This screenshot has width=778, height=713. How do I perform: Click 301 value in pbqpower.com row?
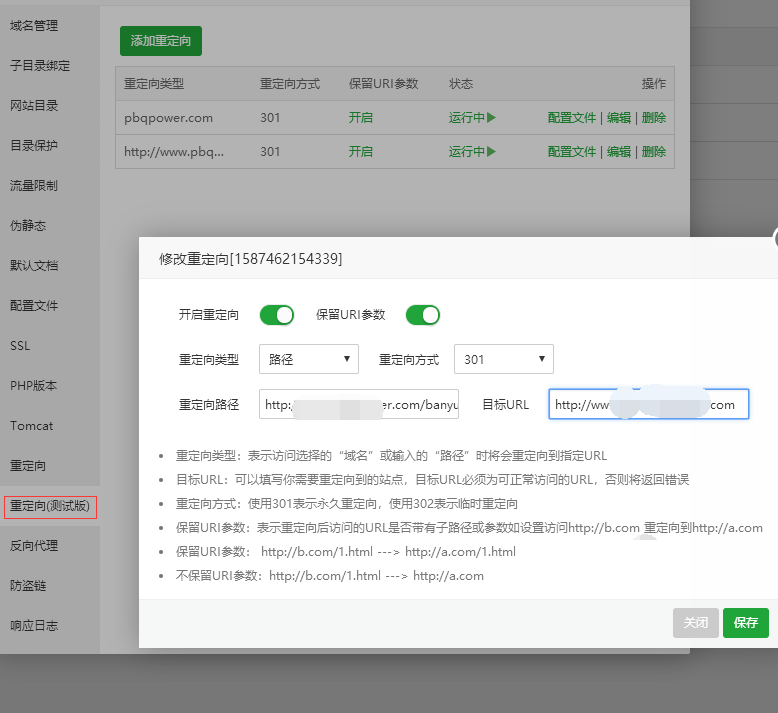[270, 118]
